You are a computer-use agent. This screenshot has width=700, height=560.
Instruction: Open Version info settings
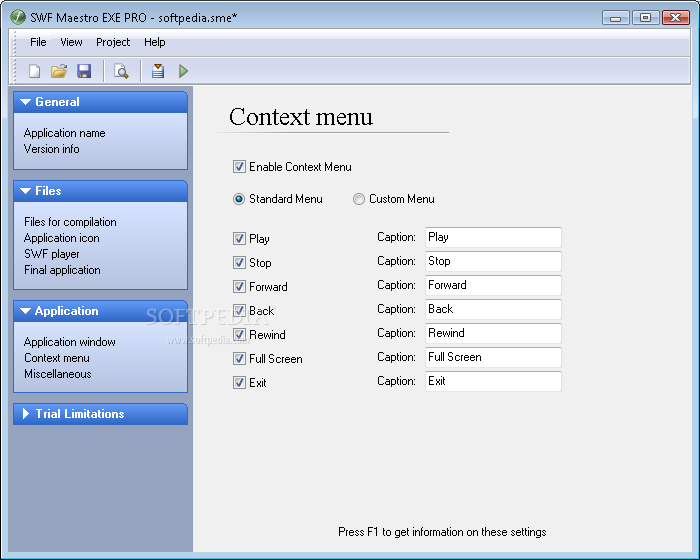52,149
